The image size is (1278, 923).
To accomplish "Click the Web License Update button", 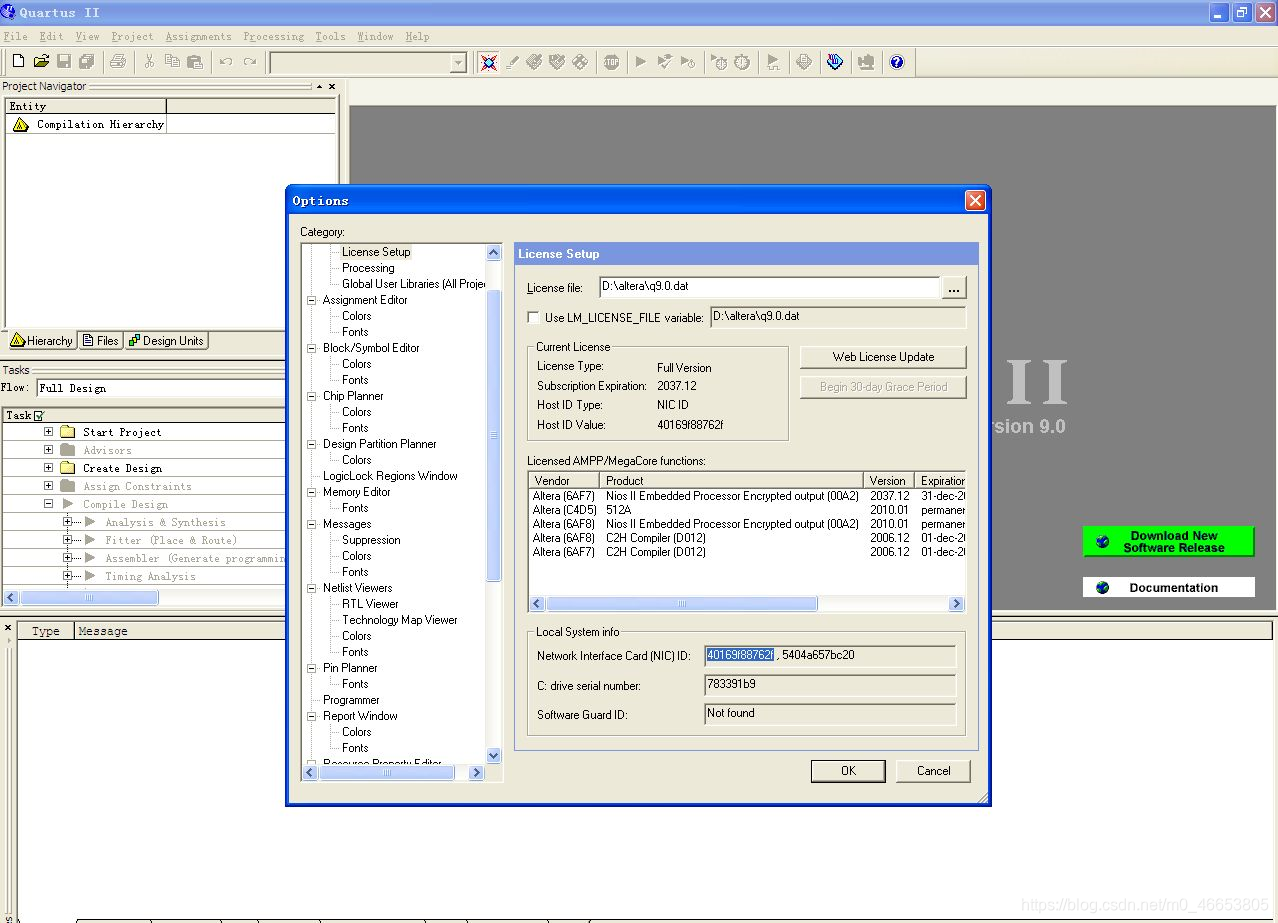I will (x=883, y=357).
